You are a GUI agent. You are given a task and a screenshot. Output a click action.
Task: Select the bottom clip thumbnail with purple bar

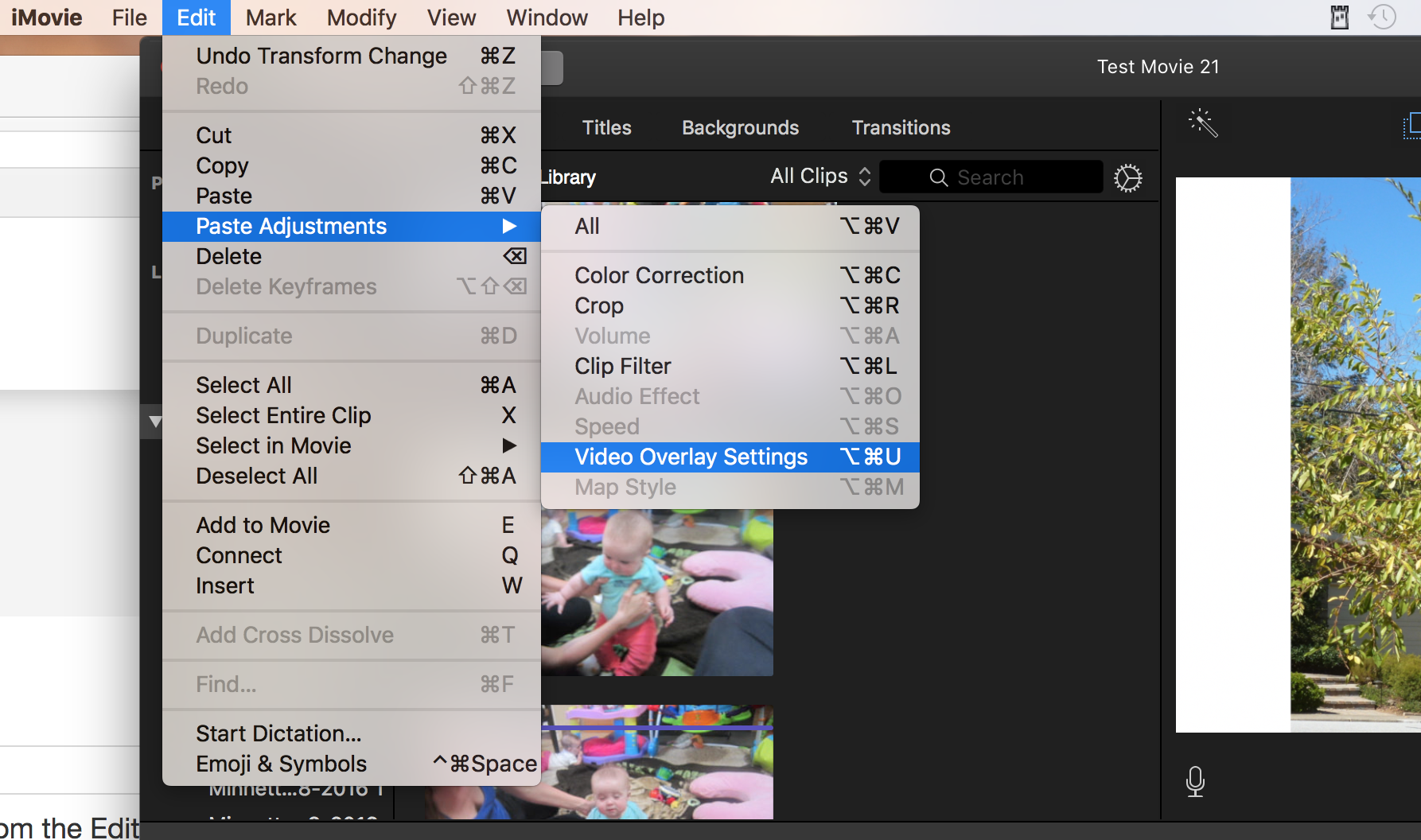pos(657,762)
